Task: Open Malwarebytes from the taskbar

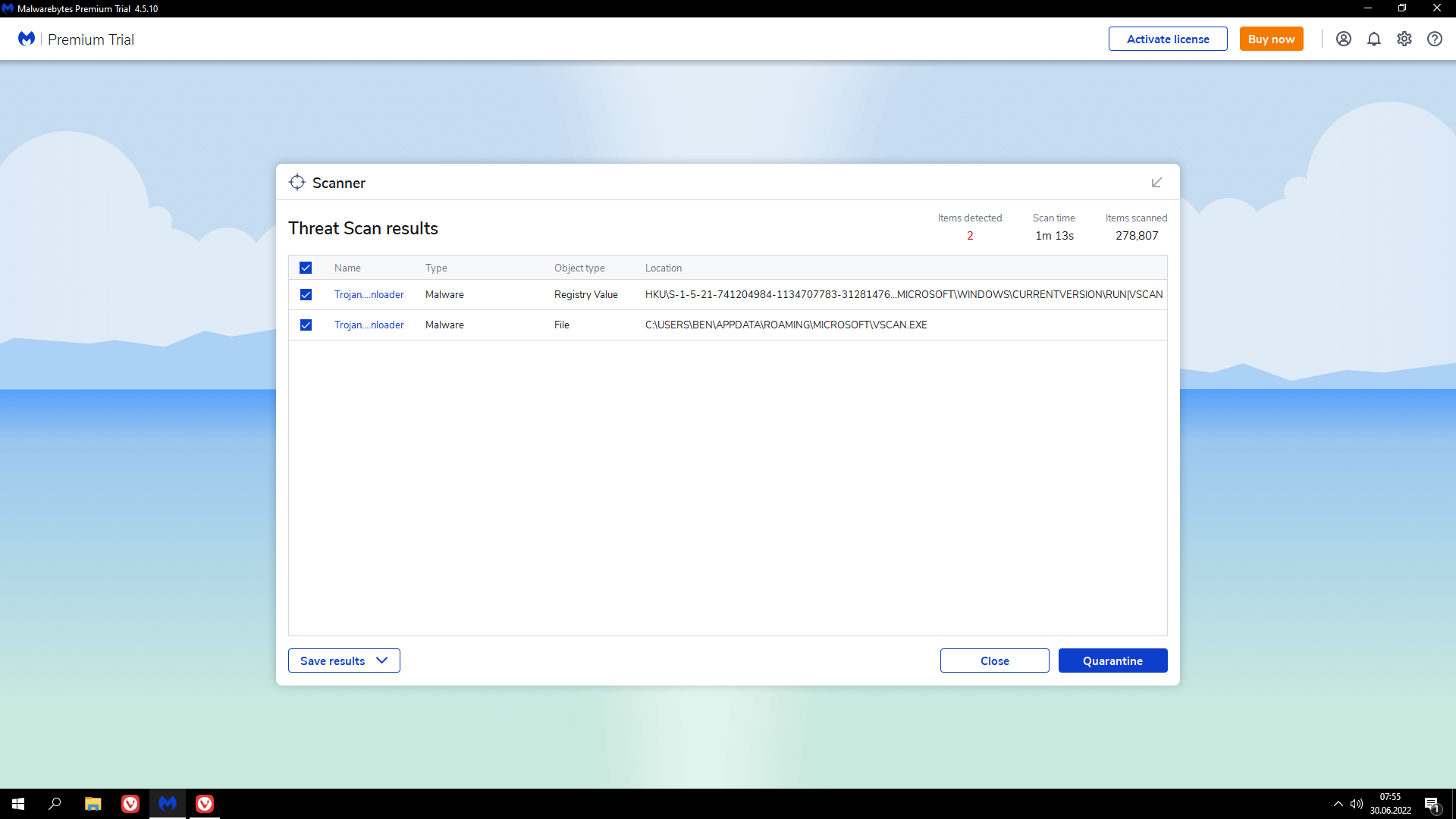Action: click(168, 803)
